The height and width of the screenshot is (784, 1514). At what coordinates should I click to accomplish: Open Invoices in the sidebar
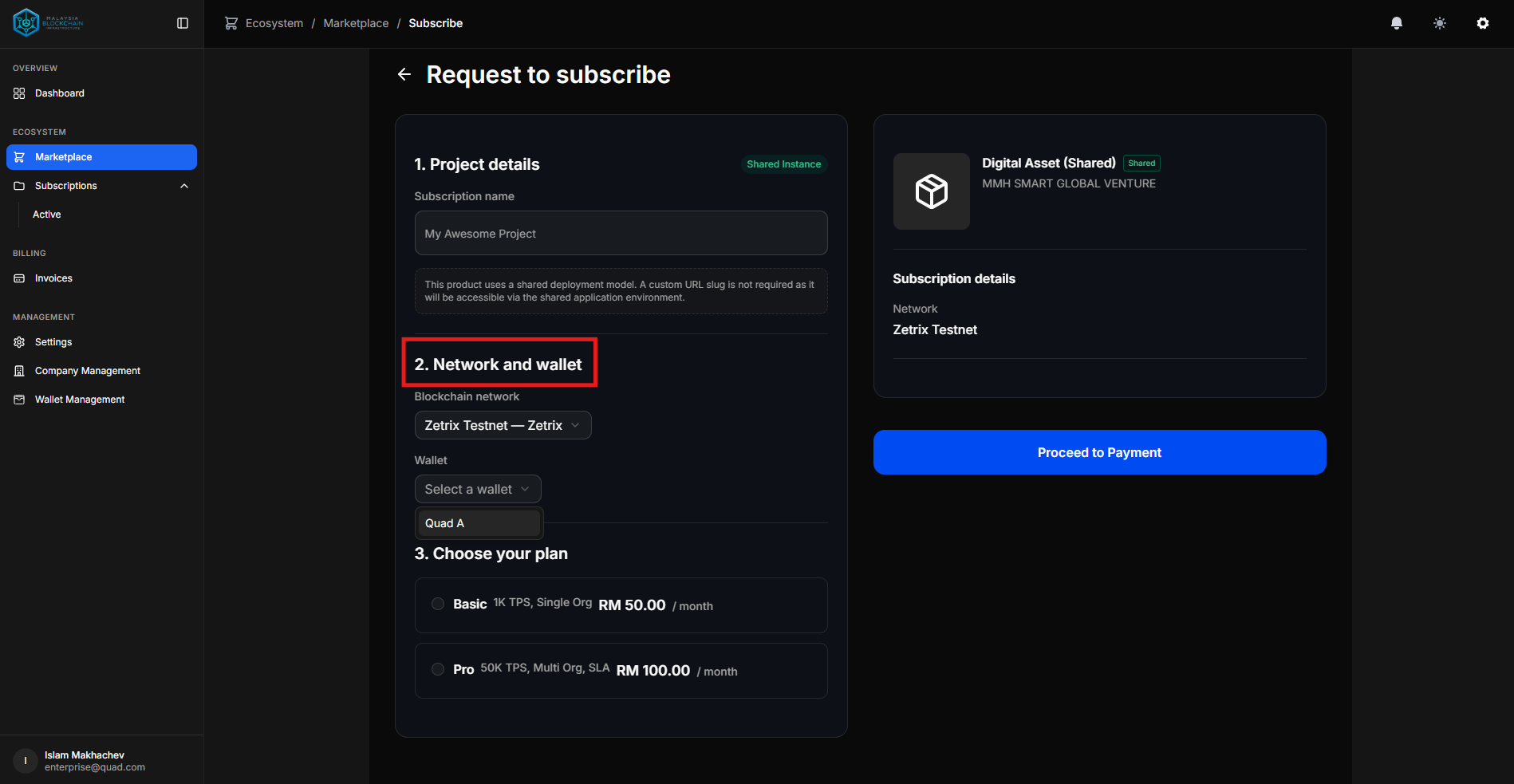point(53,278)
